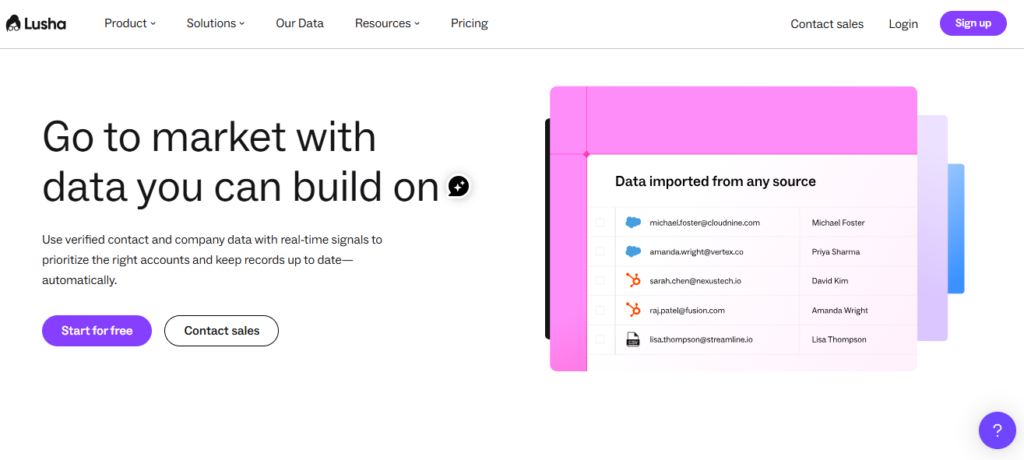Select the email michael.foster@cloudnine.com
This screenshot has height=460, width=1024.
coord(705,223)
